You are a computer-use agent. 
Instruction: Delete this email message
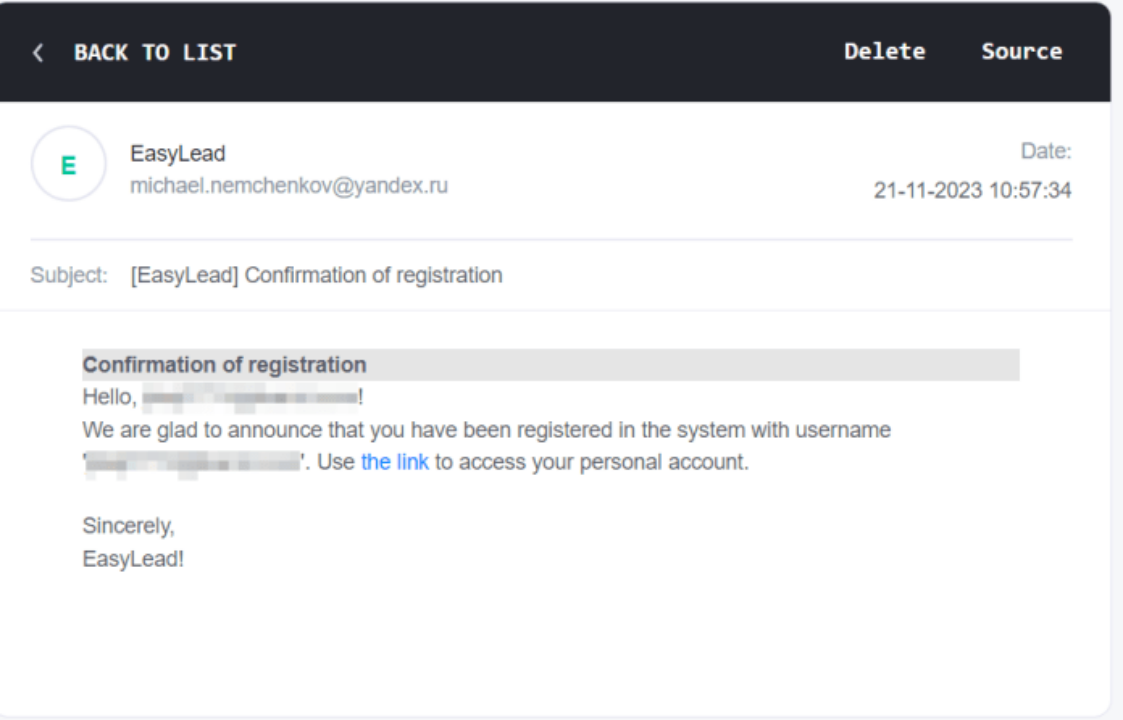tap(885, 52)
